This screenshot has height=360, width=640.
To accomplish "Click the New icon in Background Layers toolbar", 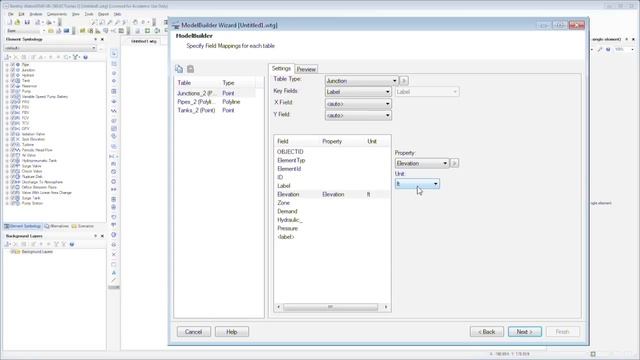I will pos(7,244).
